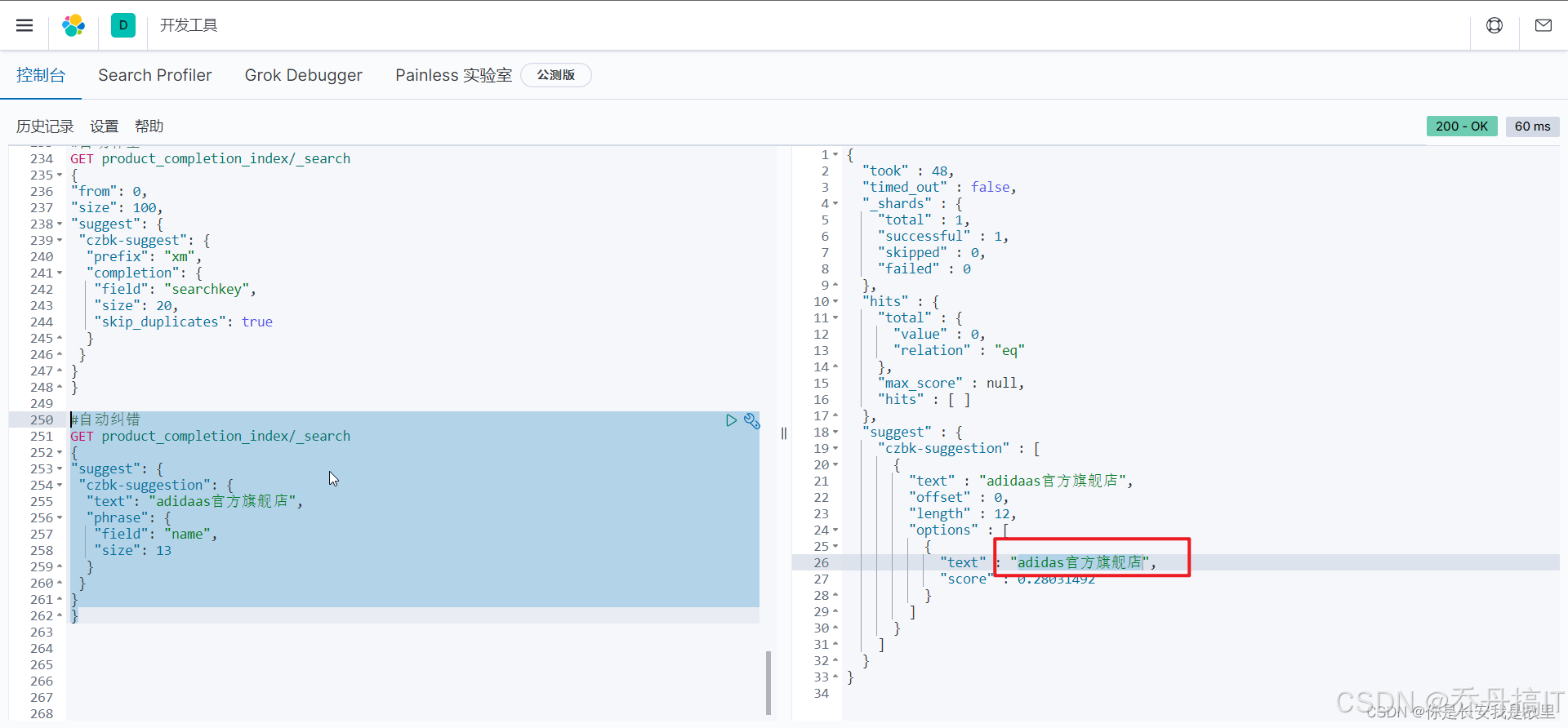This screenshot has height=728, width=1568.
Task: Click "length" : 12 in response
Action: [962, 513]
